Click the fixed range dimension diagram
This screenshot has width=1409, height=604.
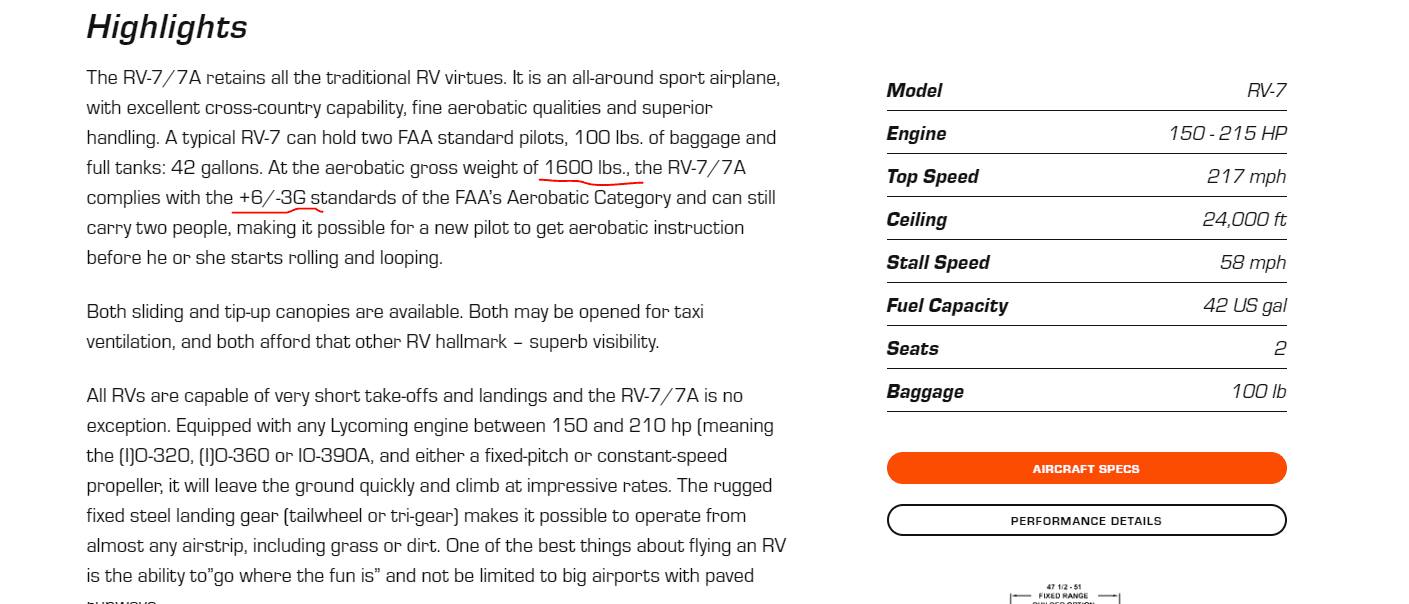point(1065,593)
